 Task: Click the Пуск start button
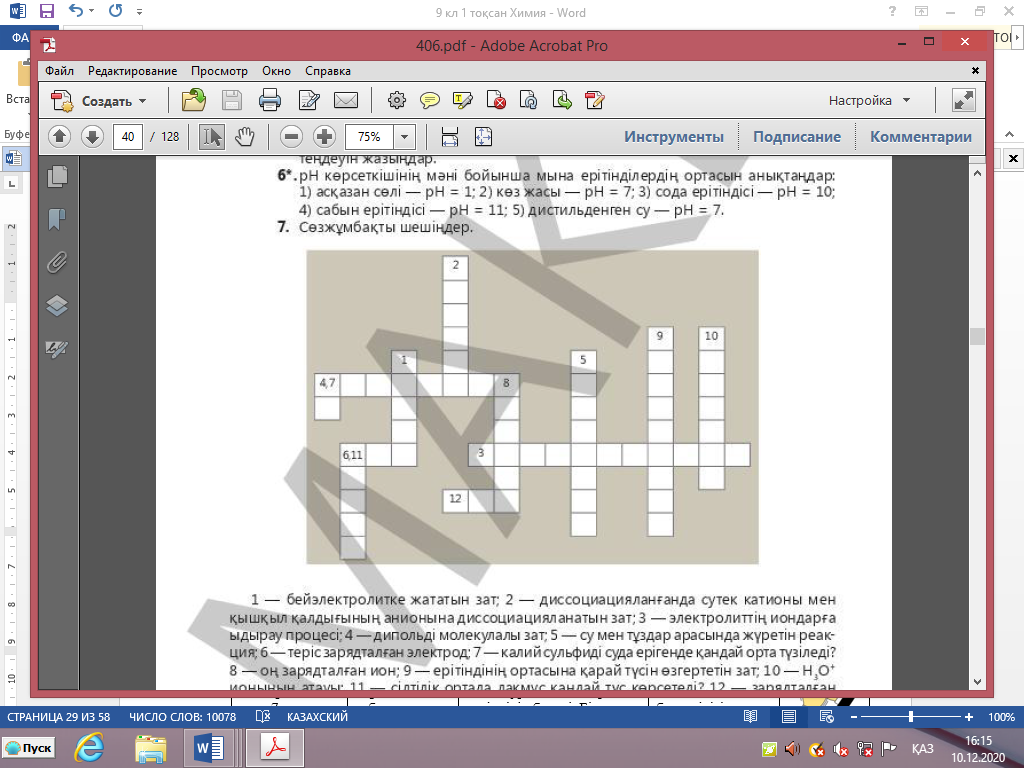(29, 748)
